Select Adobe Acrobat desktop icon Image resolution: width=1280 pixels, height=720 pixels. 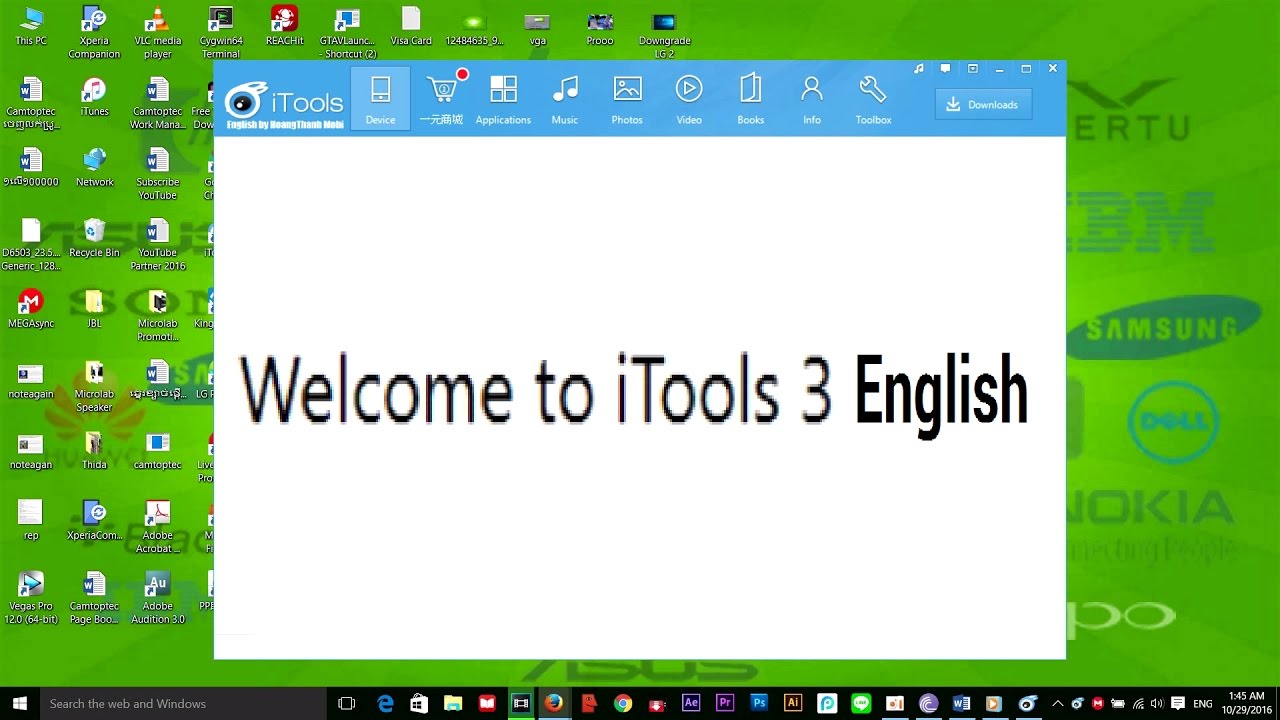(157, 528)
